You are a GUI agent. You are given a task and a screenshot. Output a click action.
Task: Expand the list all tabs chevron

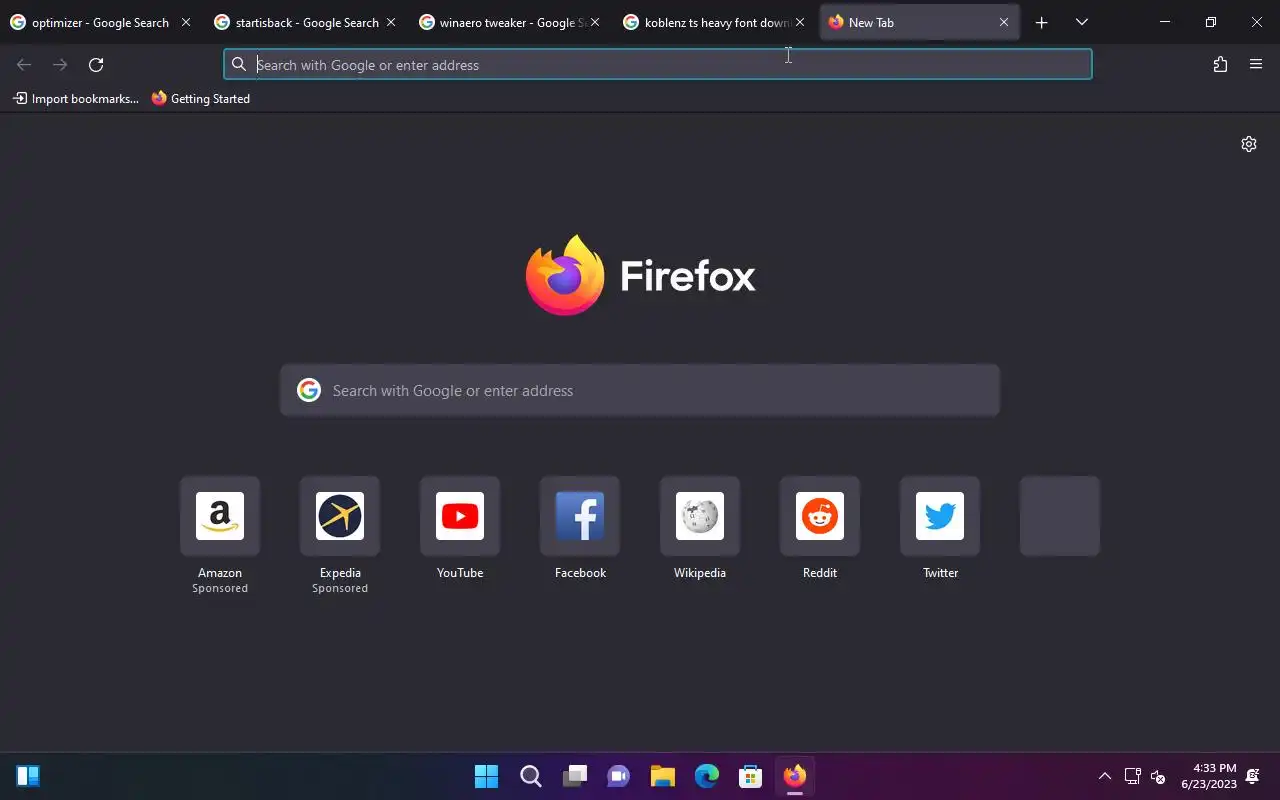click(1081, 22)
